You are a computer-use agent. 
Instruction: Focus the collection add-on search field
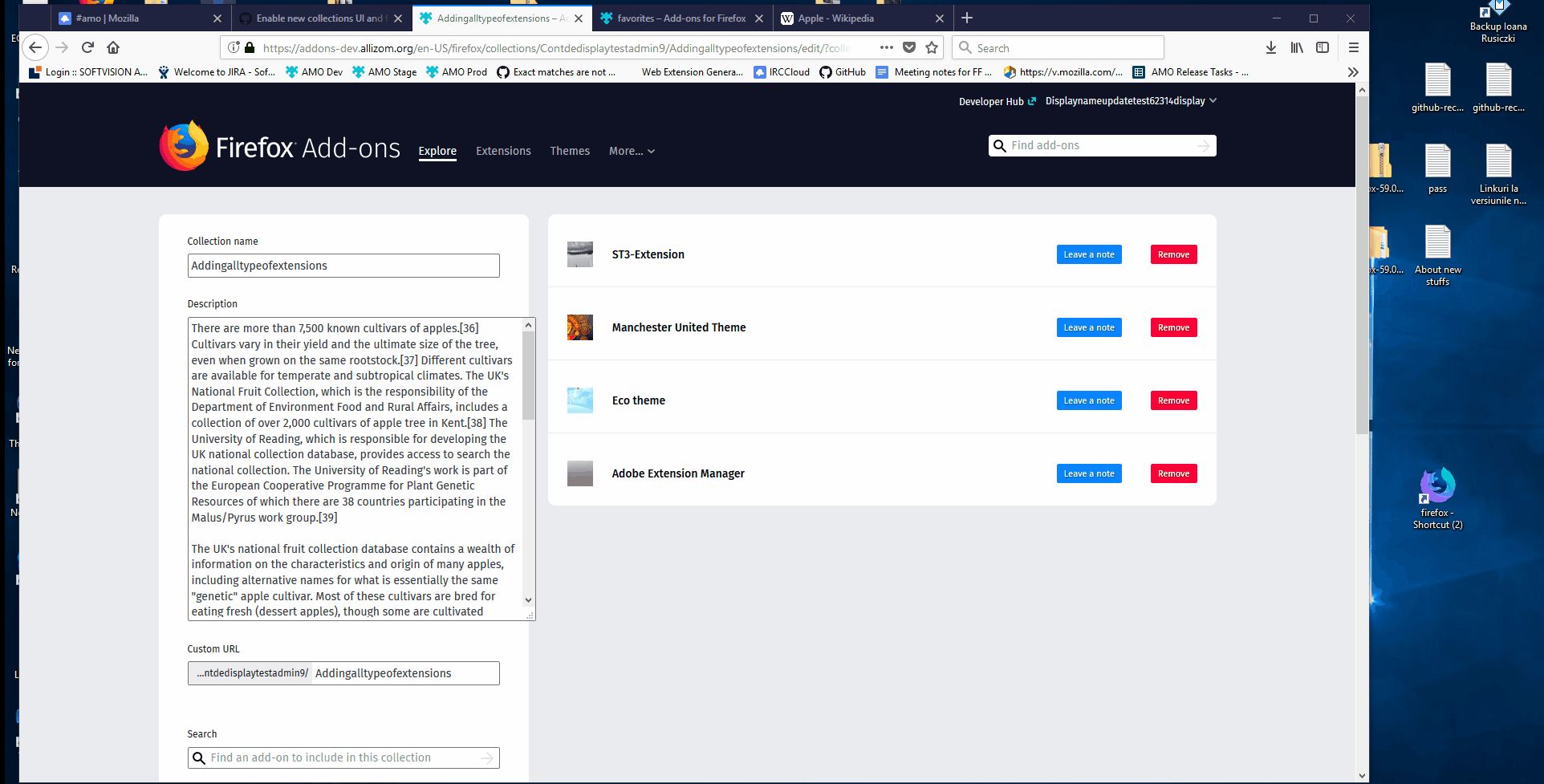point(343,758)
